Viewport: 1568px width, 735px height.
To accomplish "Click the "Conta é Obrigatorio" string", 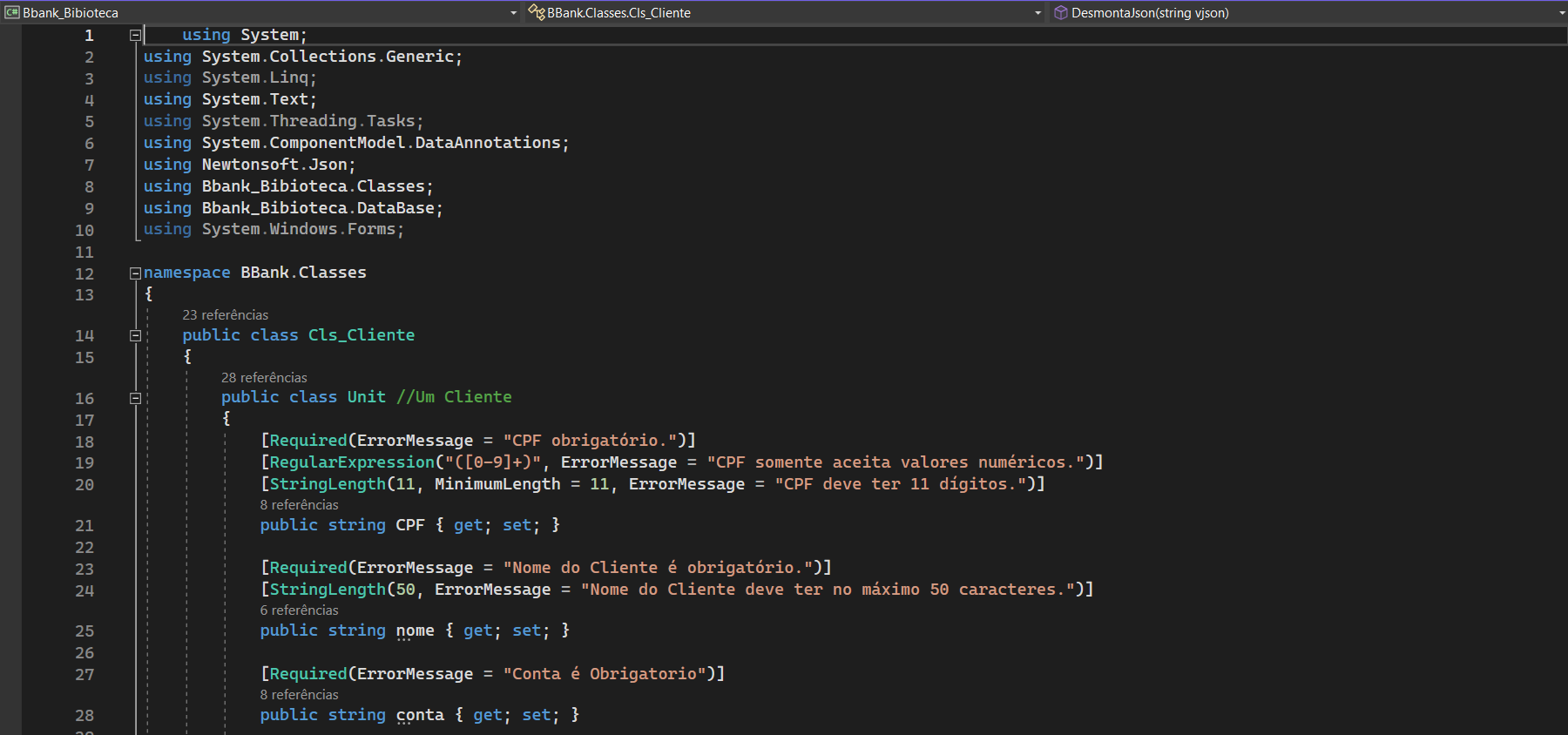I will click(x=605, y=674).
